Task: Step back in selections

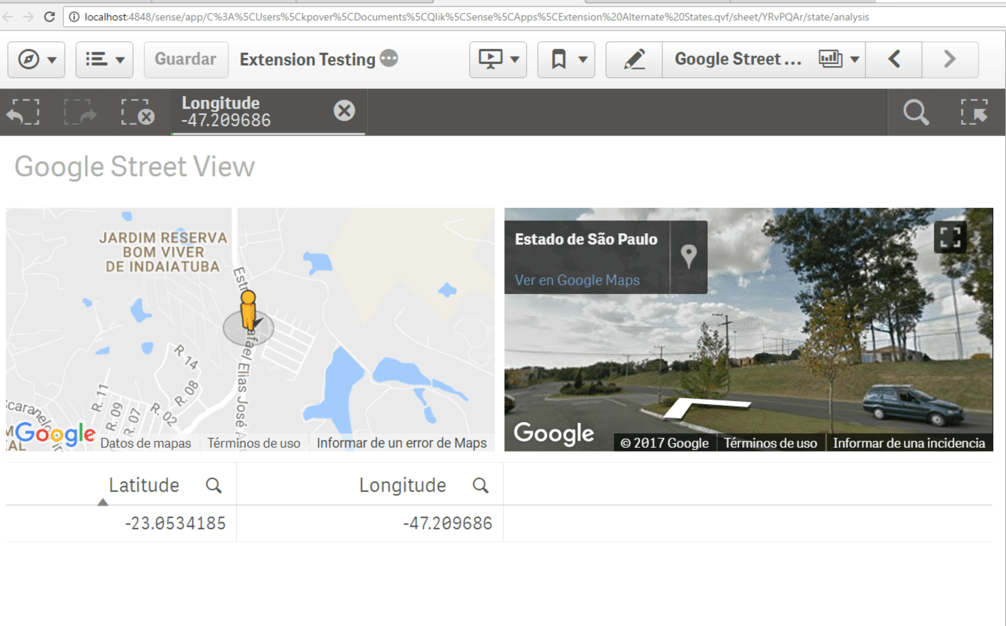Action: point(23,112)
